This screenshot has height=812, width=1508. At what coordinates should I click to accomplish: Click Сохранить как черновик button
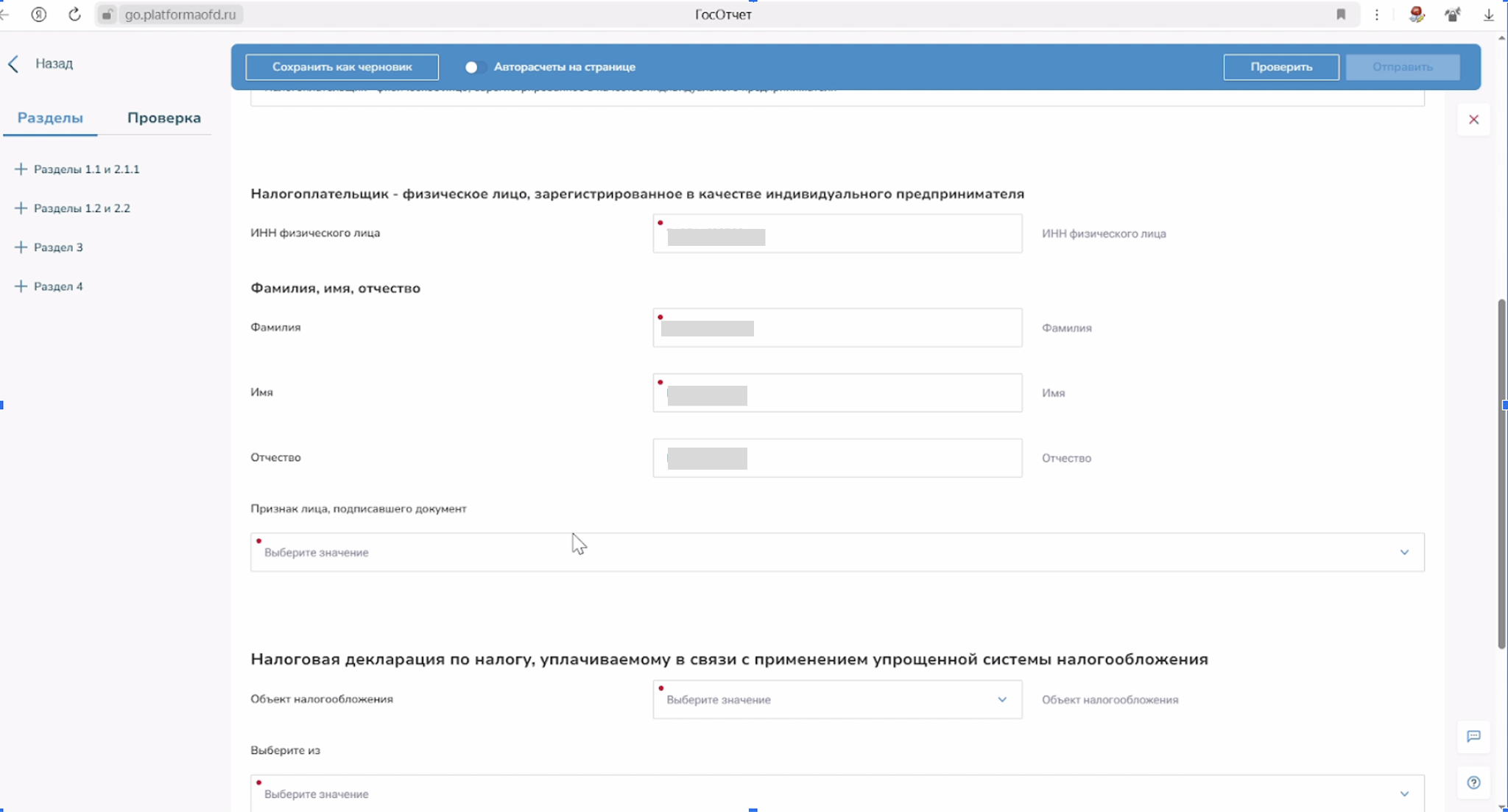click(342, 67)
